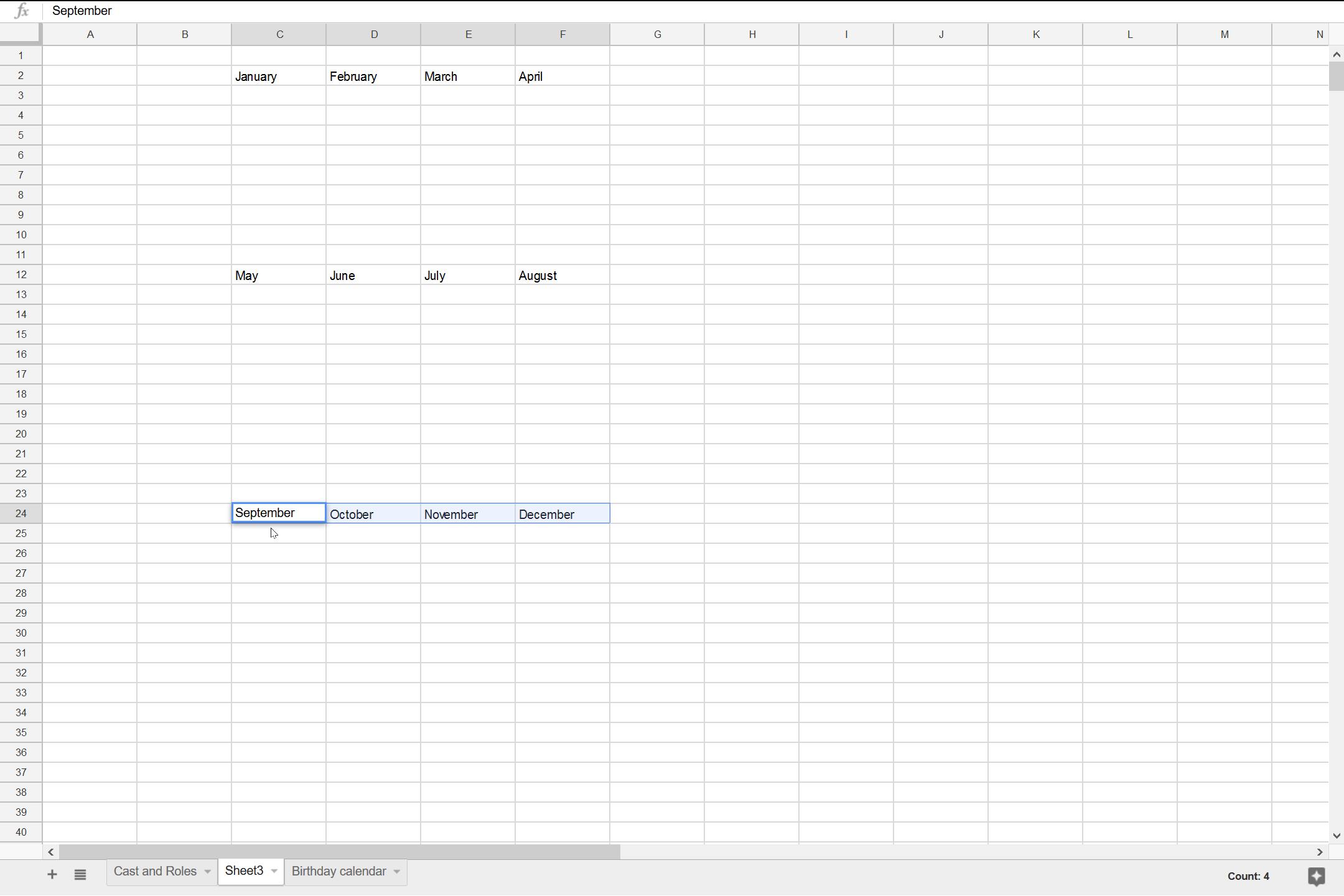Click the scroll up arrow
This screenshot has width=1344, height=896.
pyautogui.click(x=1336, y=54)
